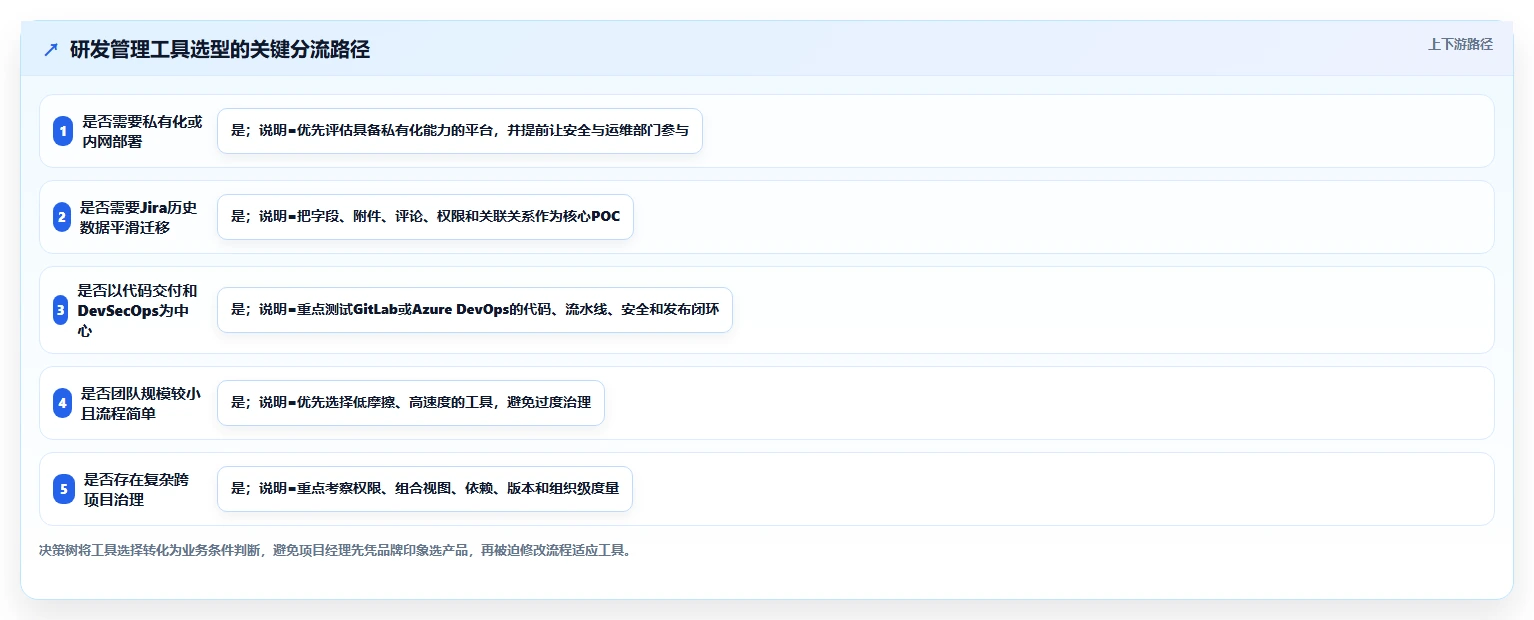This screenshot has width=1534, height=620.
Task: Click the answer box about 私有化能力的平台
Action: (460, 131)
